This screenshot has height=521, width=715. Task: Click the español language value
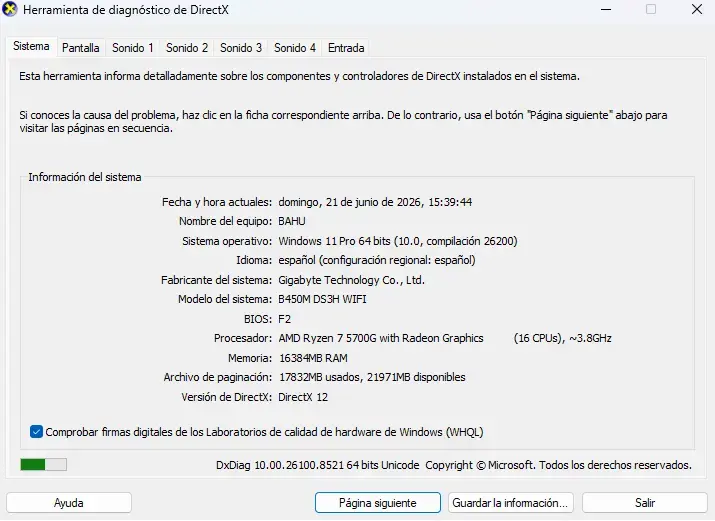377,260
